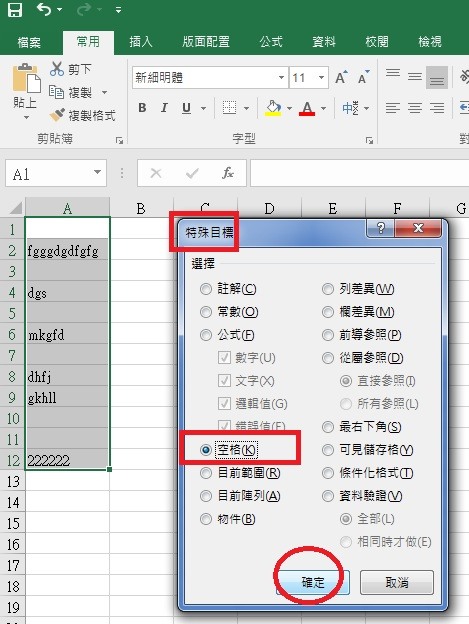Screen dimensions: 469x624
Task: Apply yellow fill color bucket
Action: click(273, 108)
